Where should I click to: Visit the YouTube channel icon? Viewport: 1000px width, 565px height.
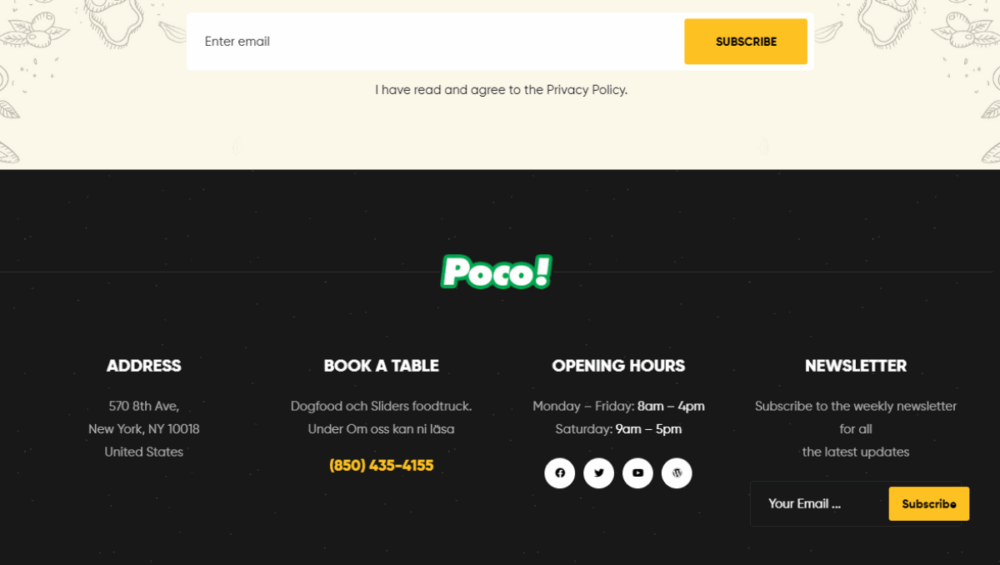click(638, 473)
